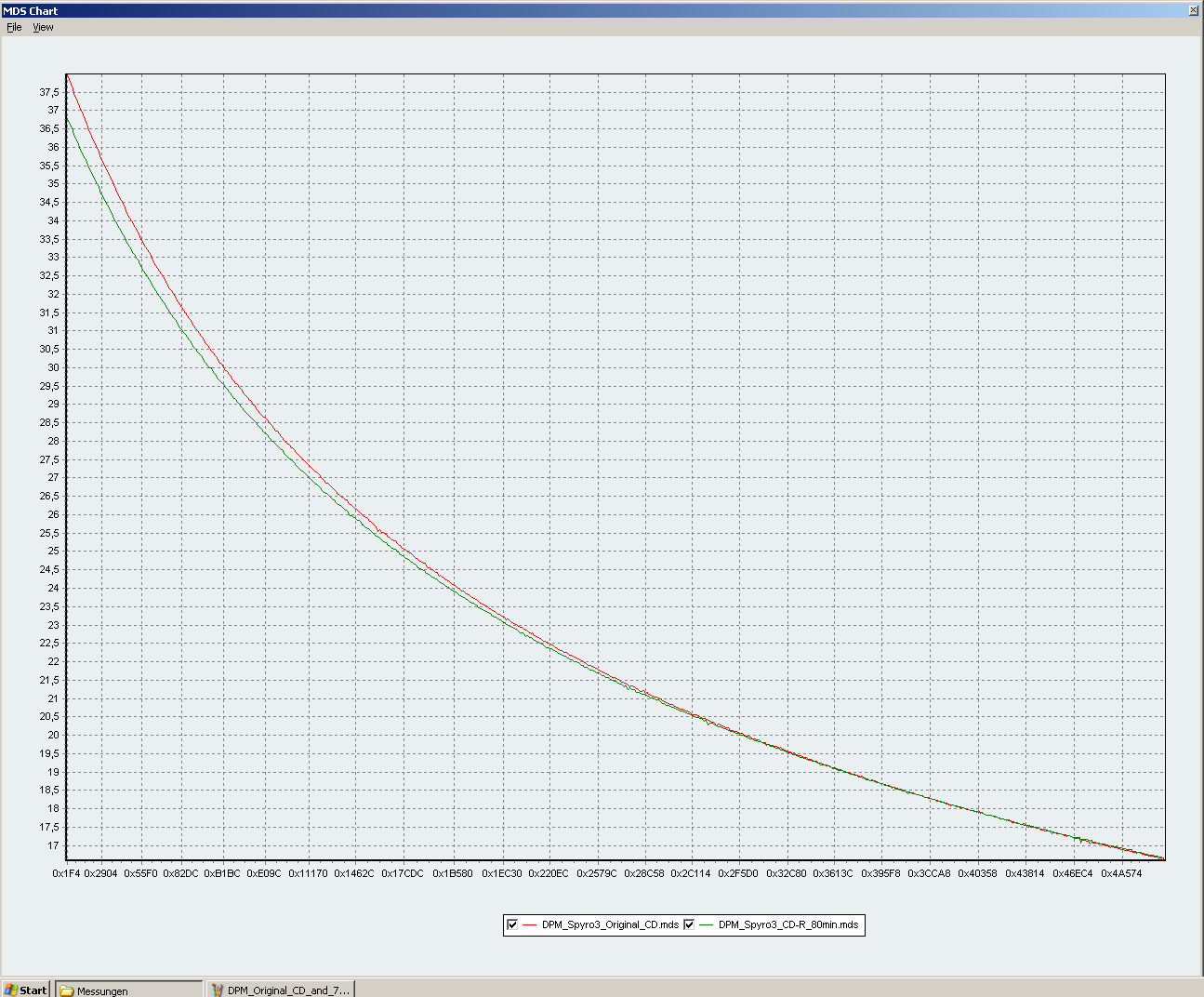Open the Windows Start menu
Viewport: 1204px width, 997px height.
click(x=25, y=990)
